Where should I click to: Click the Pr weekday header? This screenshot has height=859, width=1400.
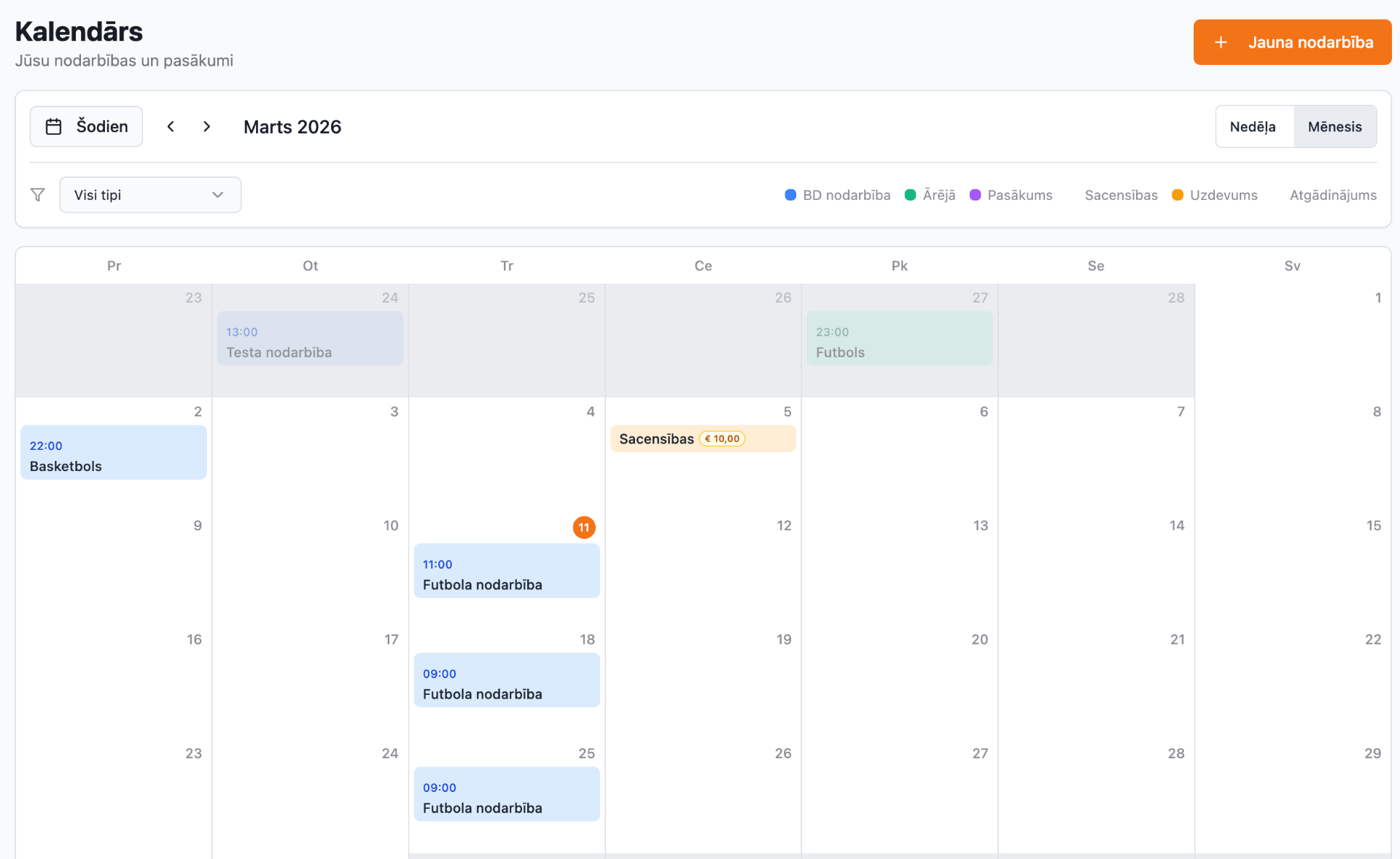coord(114,266)
